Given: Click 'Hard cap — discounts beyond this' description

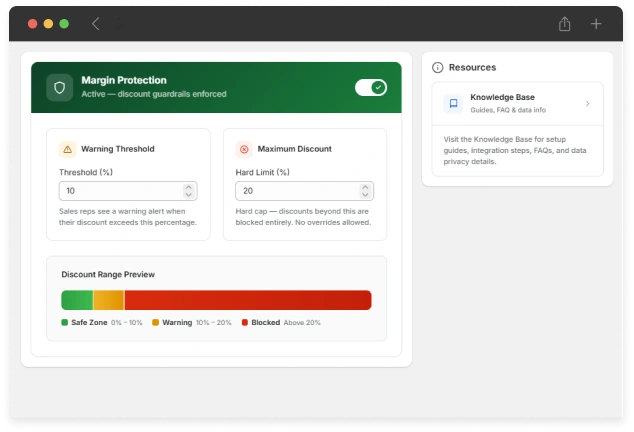Looking at the screenshot, I should pos(303,217).
